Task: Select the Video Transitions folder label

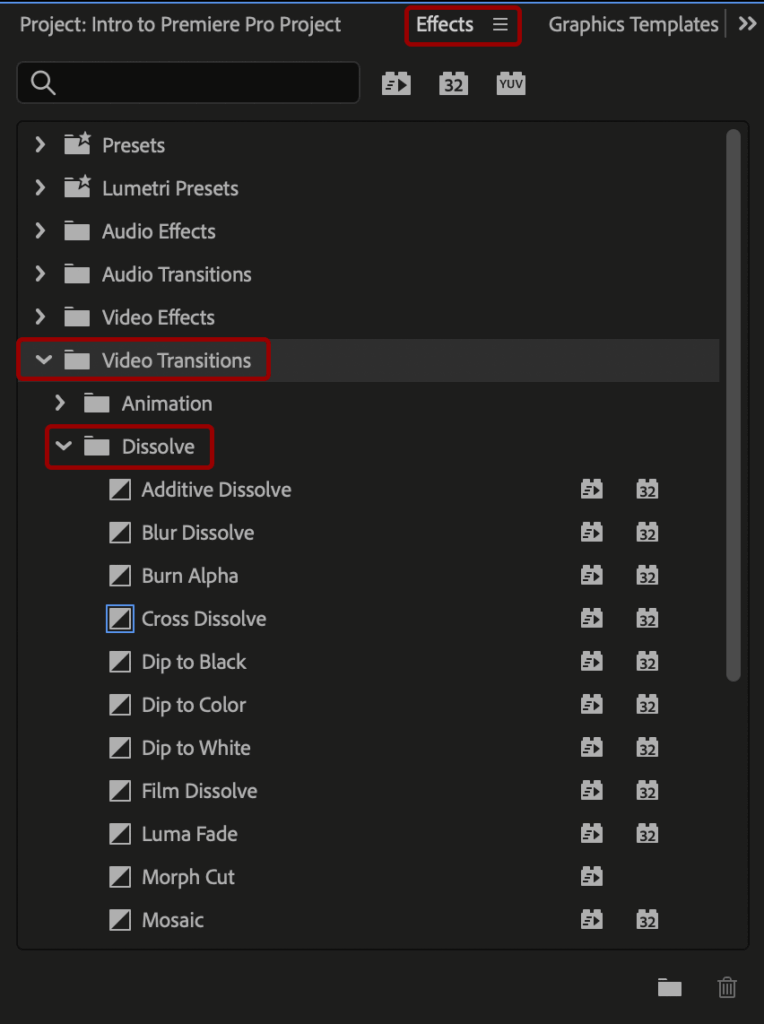Action: (176, 360)
